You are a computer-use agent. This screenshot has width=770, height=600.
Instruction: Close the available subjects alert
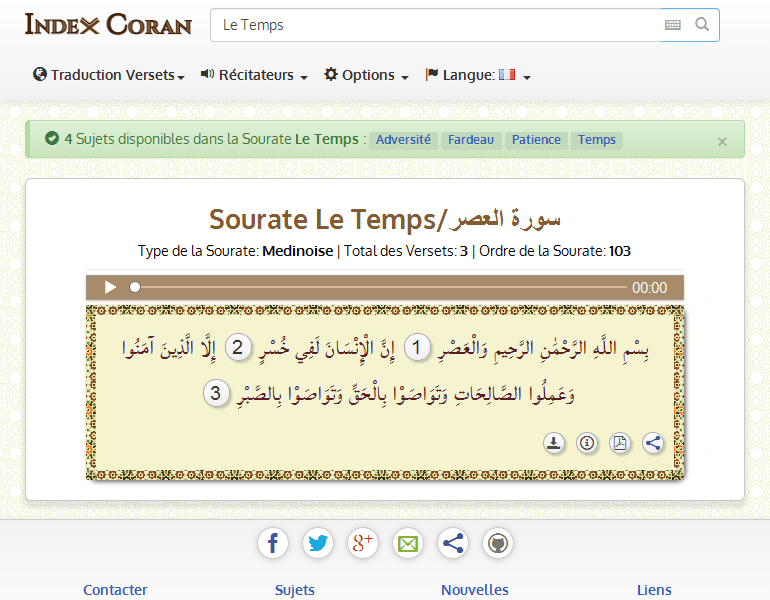[x=722, y=142]
